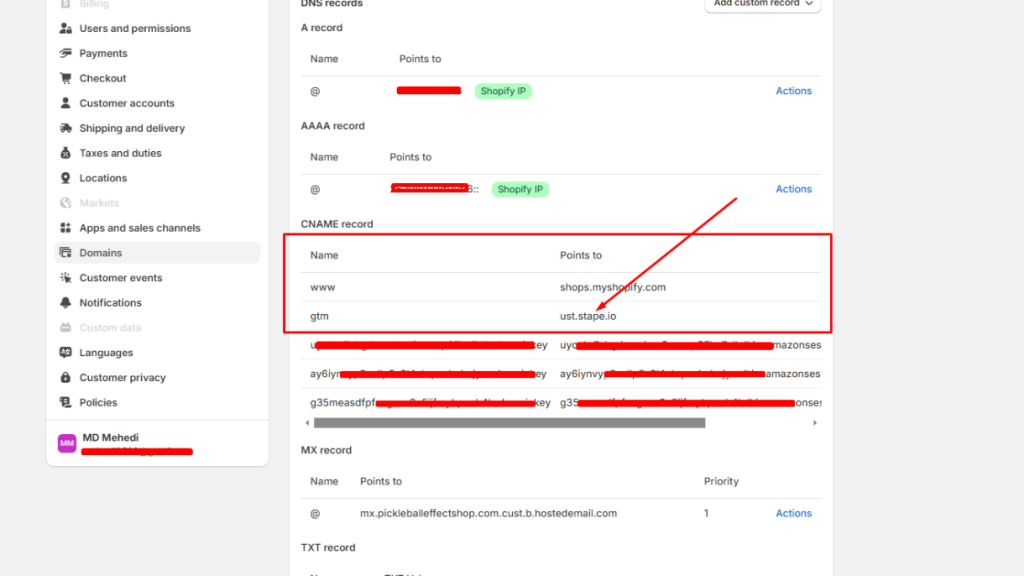Open the Add custom record dropdown

pos(763,4)
